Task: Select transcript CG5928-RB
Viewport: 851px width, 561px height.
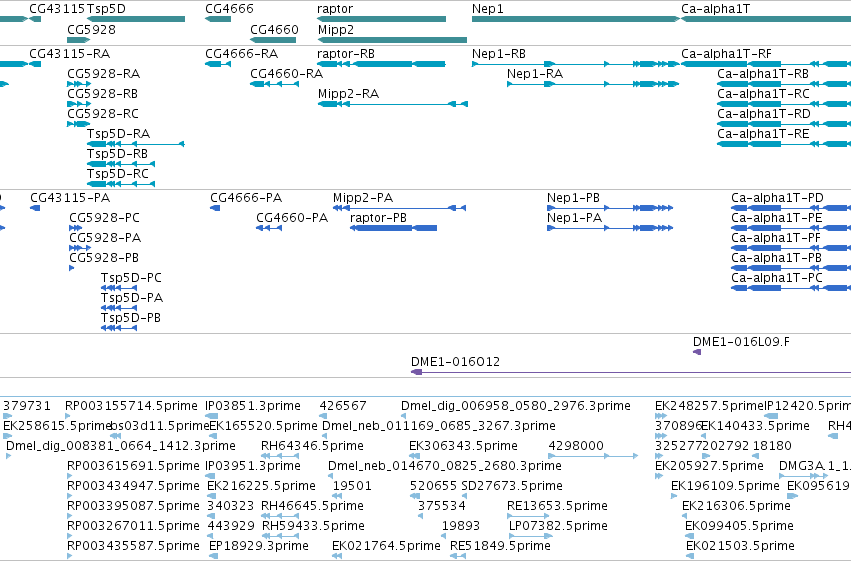Action: tap(103, 94)
